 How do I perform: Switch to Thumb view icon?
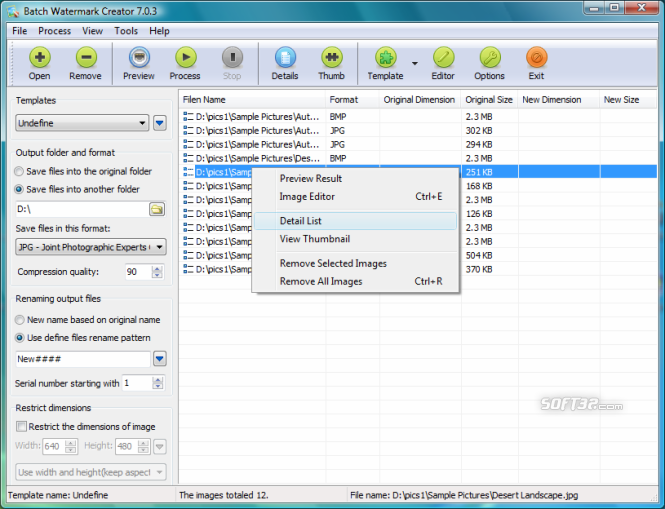coord(332,57)
